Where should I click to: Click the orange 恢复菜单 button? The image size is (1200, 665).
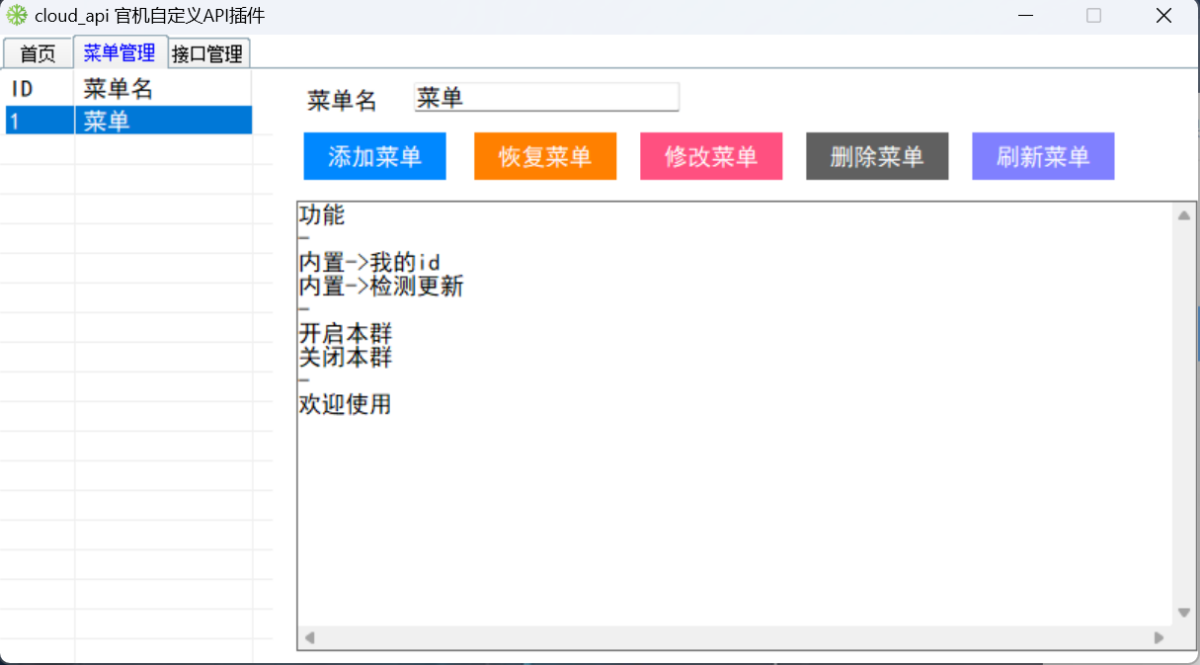coord(545,156)
